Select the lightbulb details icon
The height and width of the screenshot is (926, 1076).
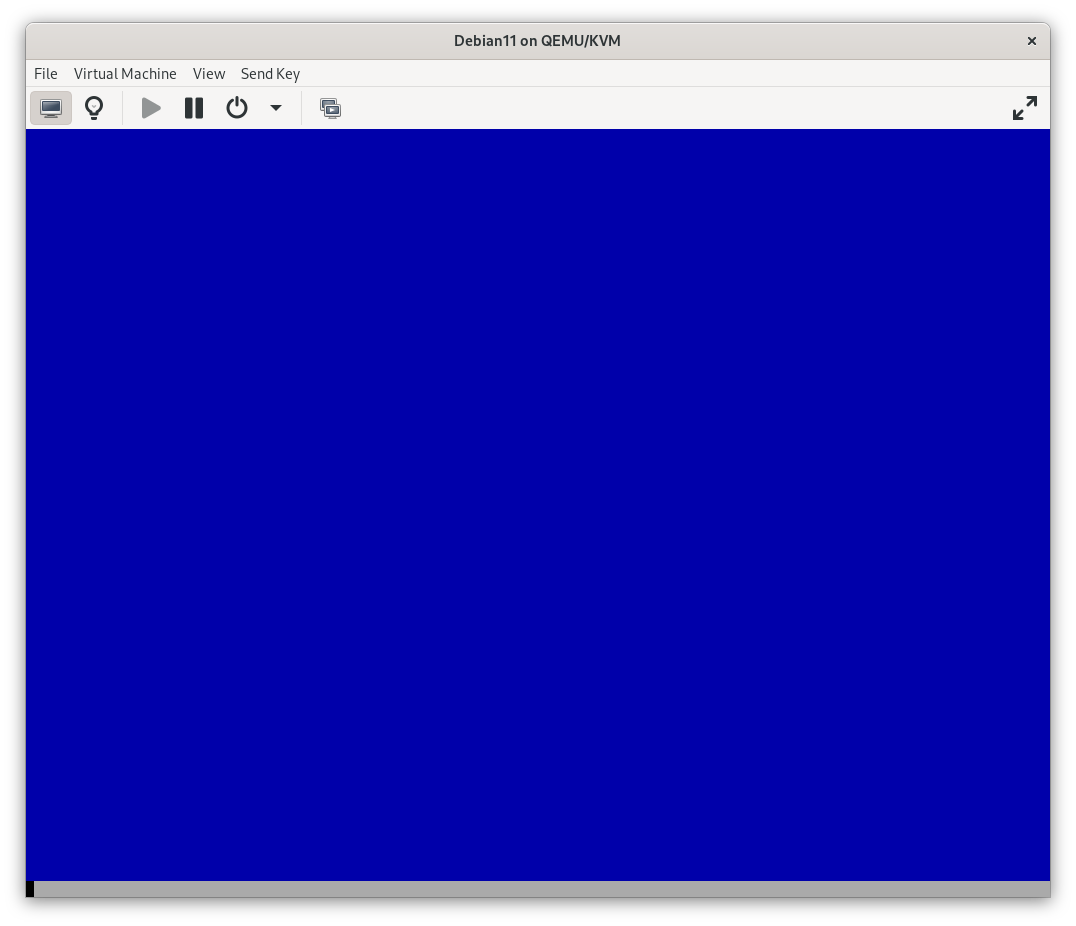tap(94, 107)
